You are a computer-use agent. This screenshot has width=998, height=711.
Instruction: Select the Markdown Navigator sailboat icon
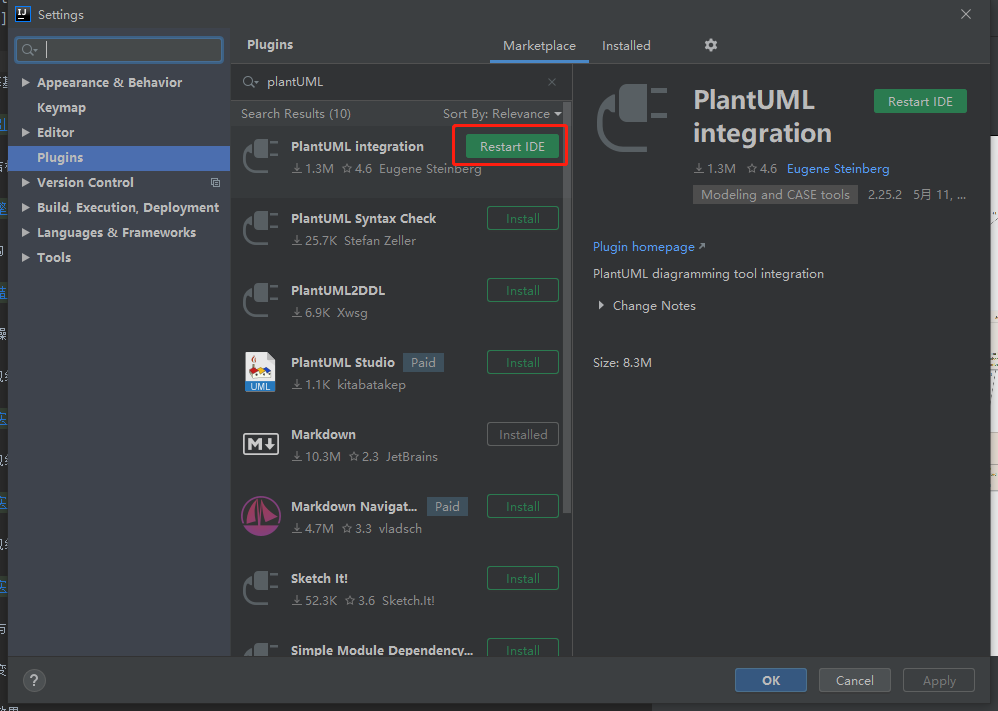pyautogui.click(x=261, y=516)
